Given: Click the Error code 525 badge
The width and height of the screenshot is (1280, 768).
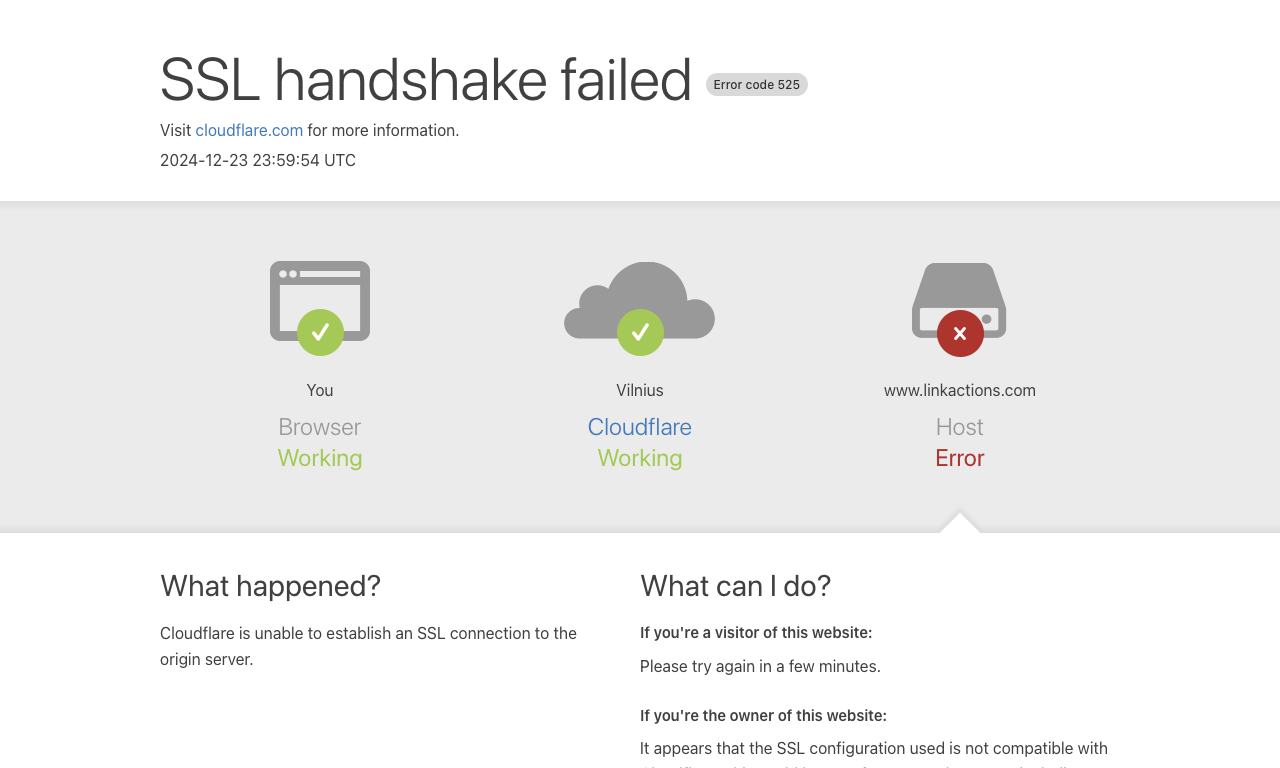Looking at the screenshot, I should [x=757, y=85].
